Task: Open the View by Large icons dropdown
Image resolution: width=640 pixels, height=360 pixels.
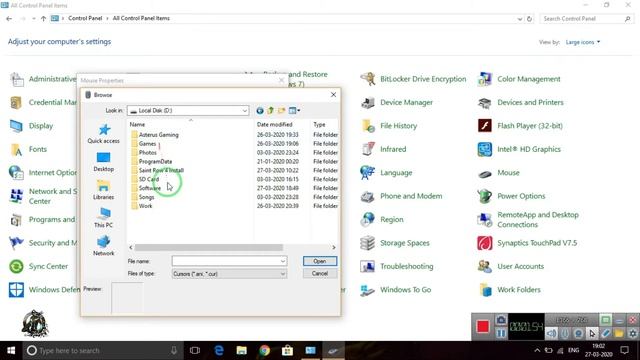Action: click(583, 42)
